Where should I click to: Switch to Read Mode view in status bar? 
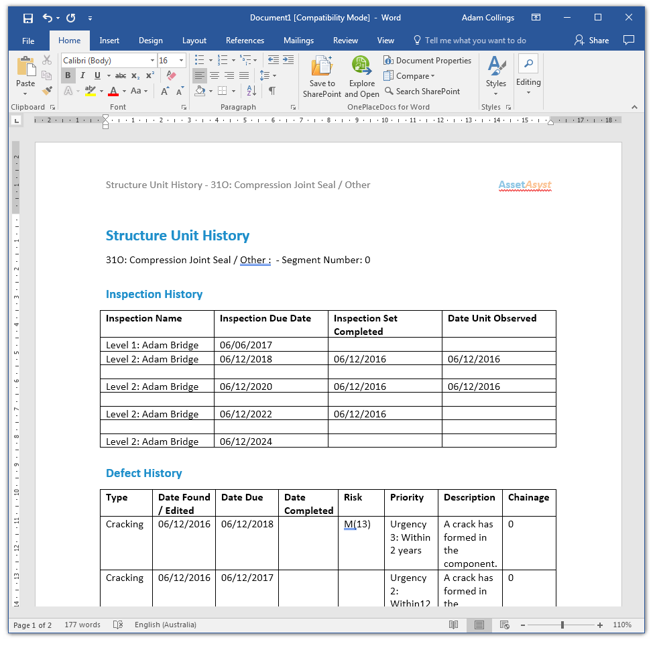[454, 625]
